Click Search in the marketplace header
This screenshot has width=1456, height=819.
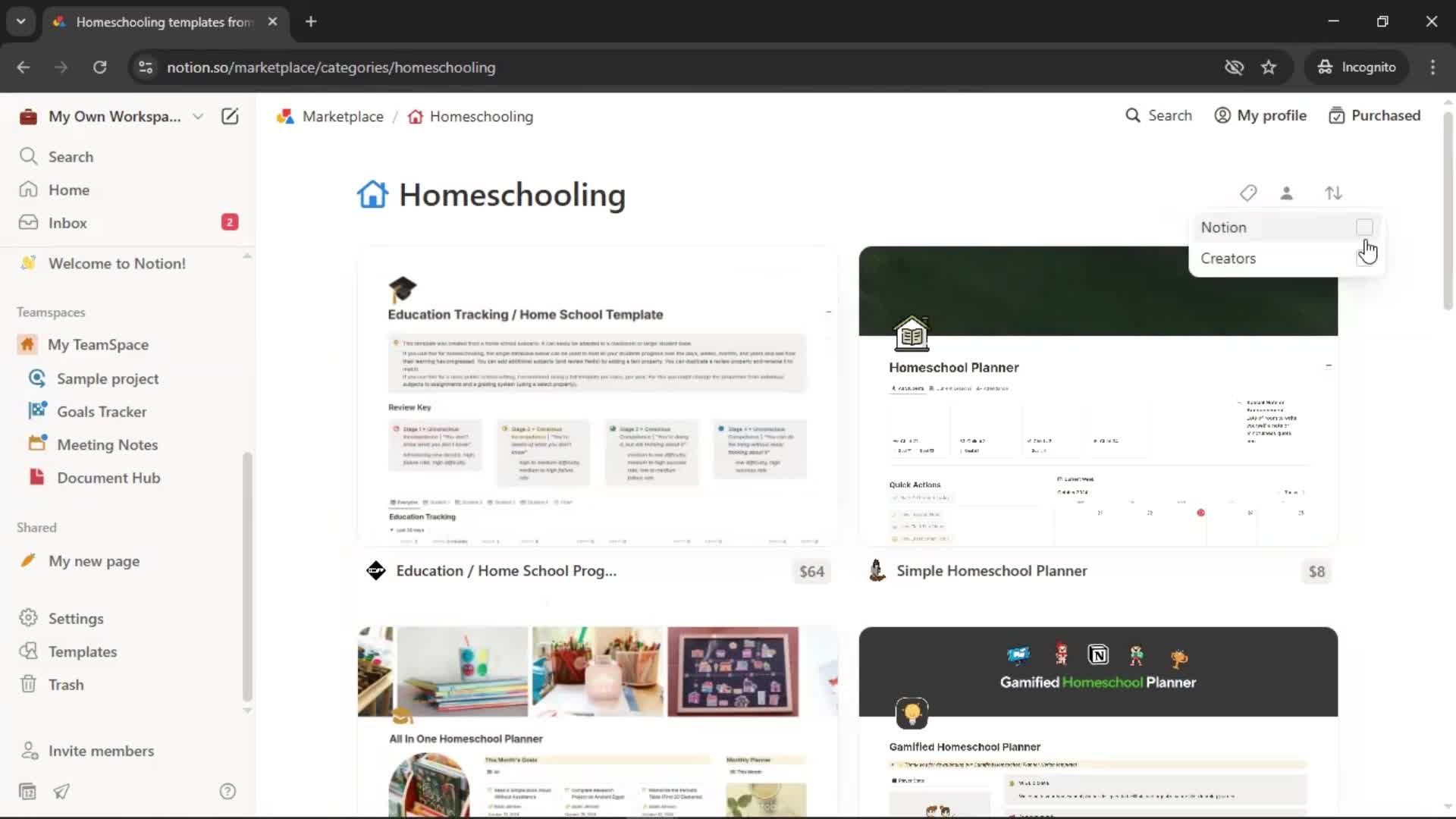1159,115
